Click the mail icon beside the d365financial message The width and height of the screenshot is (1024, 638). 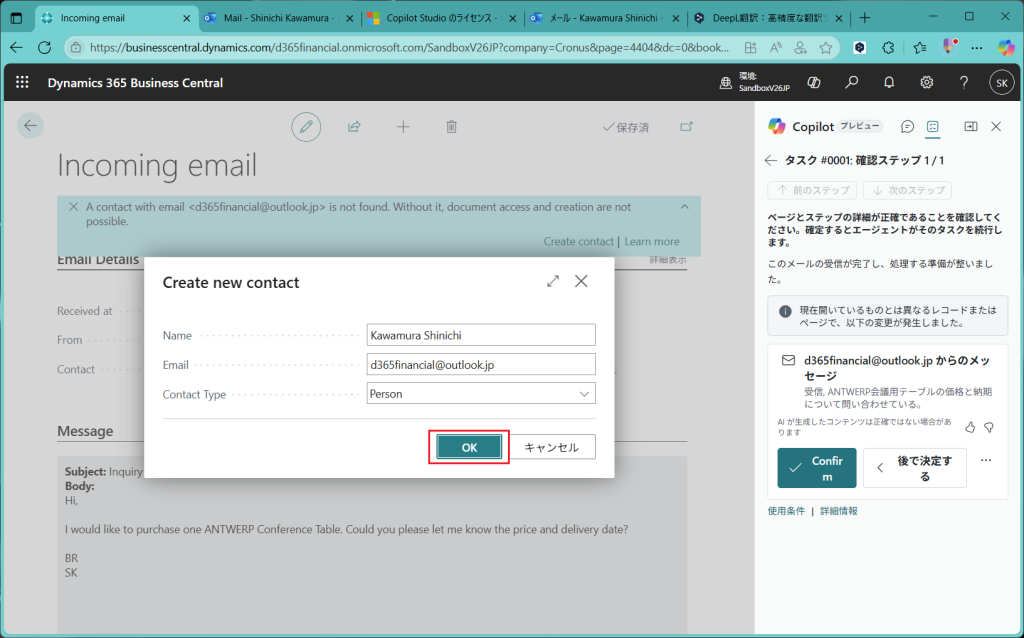point(788,360)
